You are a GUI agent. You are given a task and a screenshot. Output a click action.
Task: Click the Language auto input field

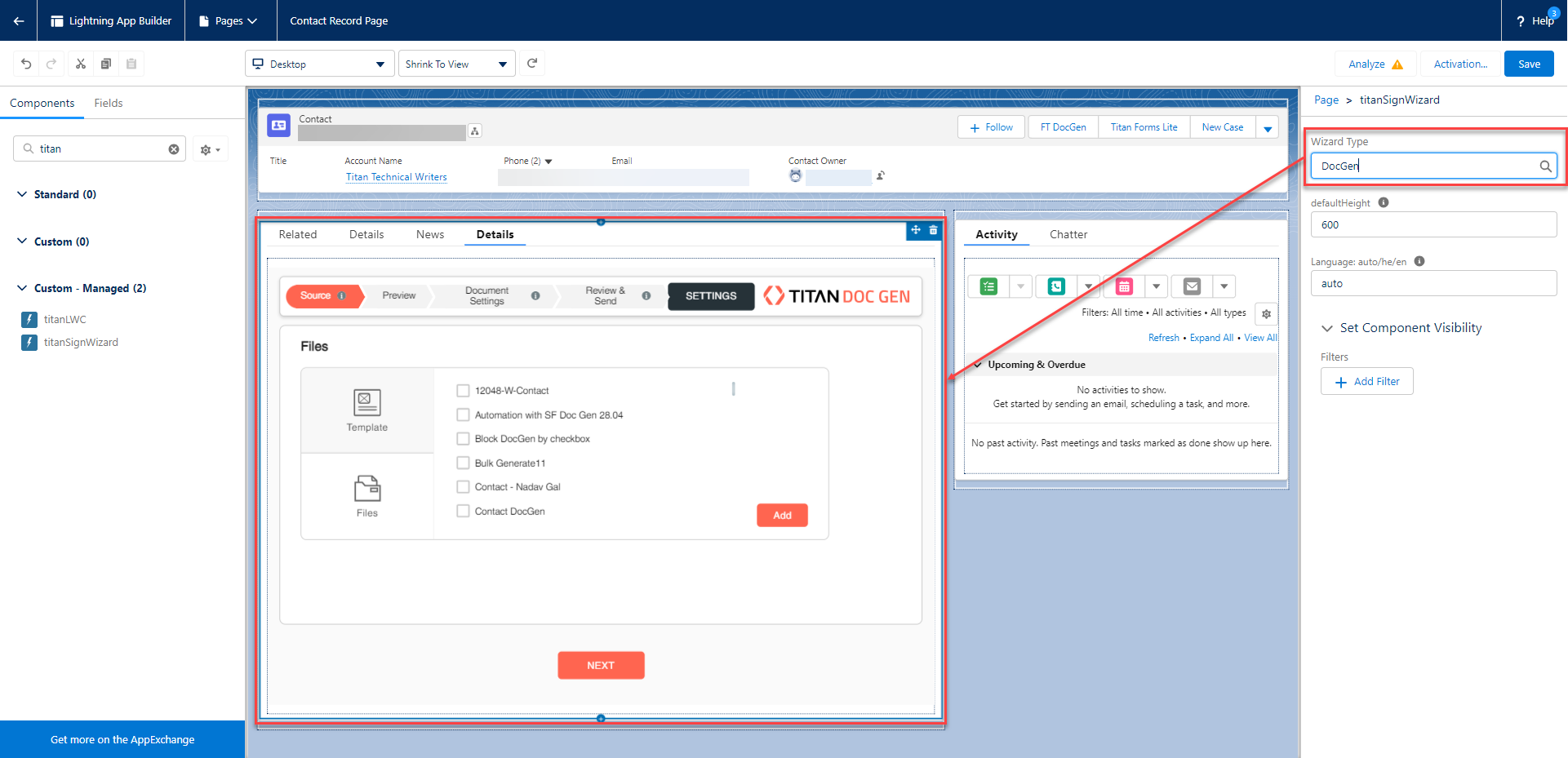(x=1433, y=283)
